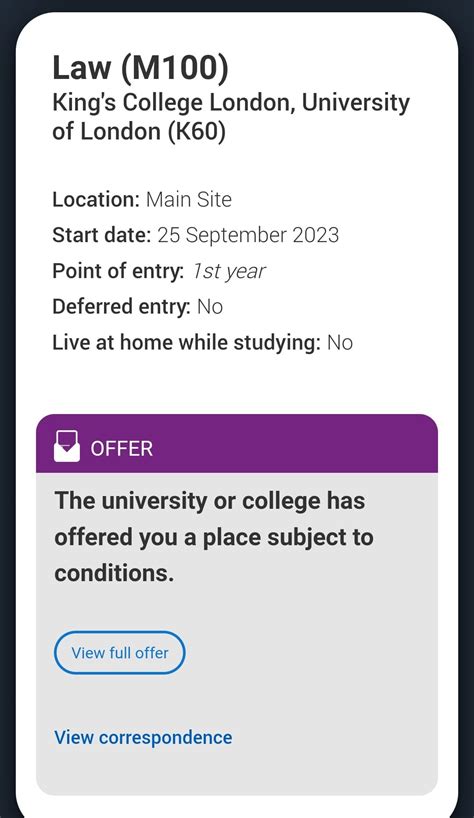Click the Main Site location value
Screen dimensions: 474x818
(x=189, y=200)
